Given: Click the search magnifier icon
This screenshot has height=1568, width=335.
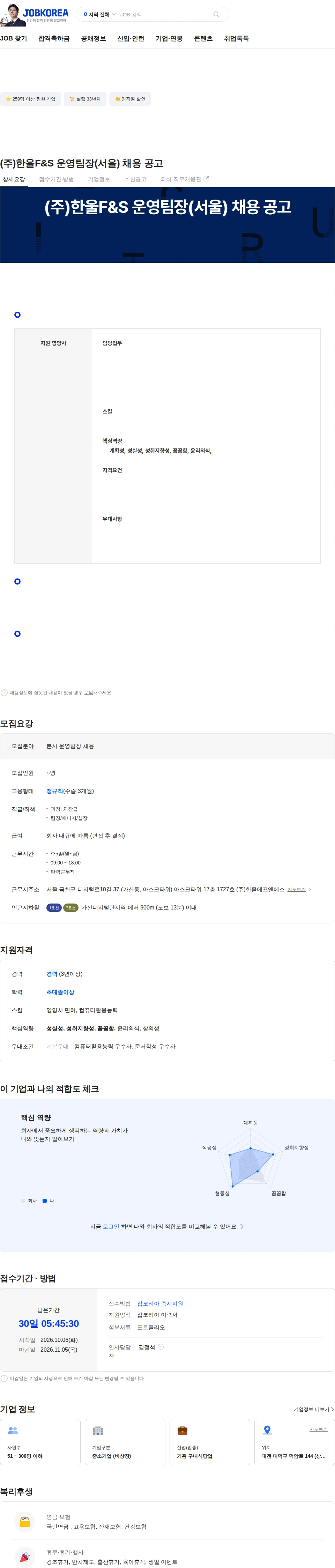Looking at the screenshot, I should tap(216, 15).
